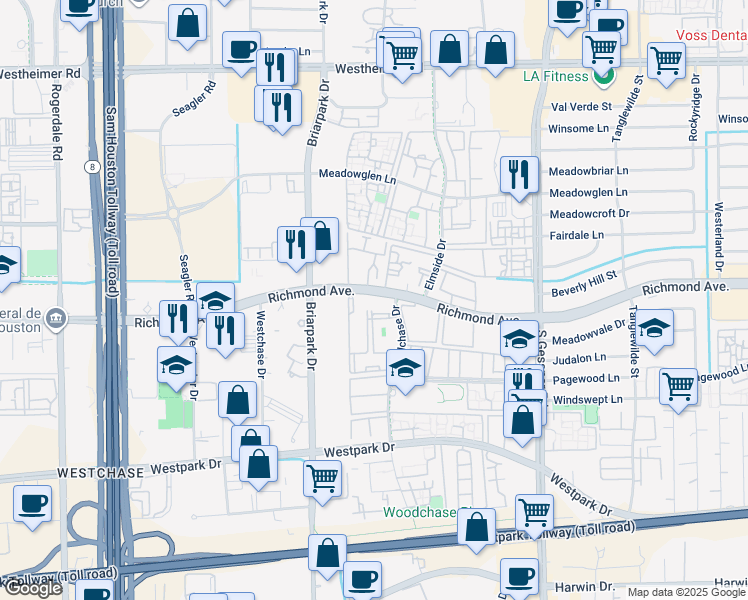Click the shopping bag marker near Woodchase
748x600 pixels.
477,526
